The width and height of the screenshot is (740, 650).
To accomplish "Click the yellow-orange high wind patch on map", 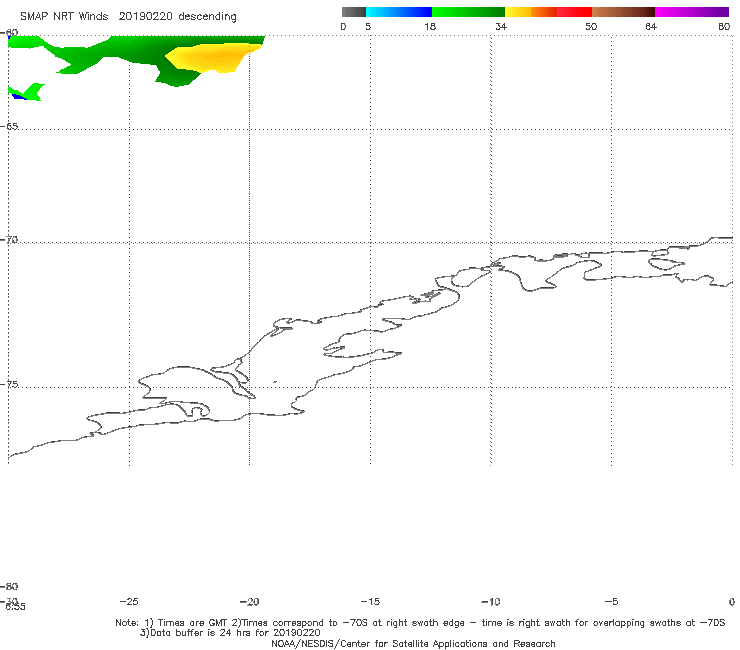I will (212, 57).
